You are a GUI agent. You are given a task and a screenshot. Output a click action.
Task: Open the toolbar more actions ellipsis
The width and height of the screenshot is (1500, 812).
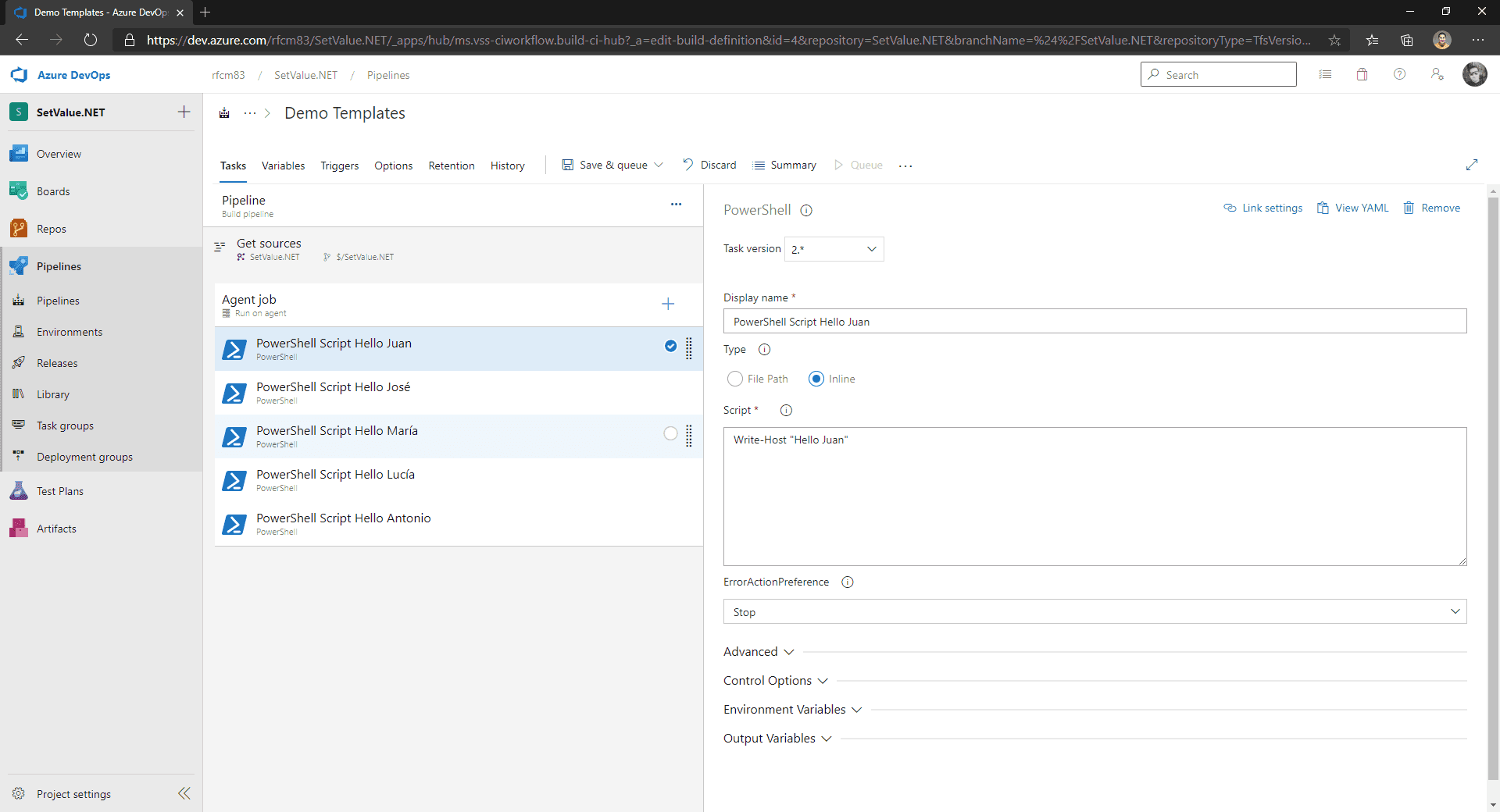point(905,166)
